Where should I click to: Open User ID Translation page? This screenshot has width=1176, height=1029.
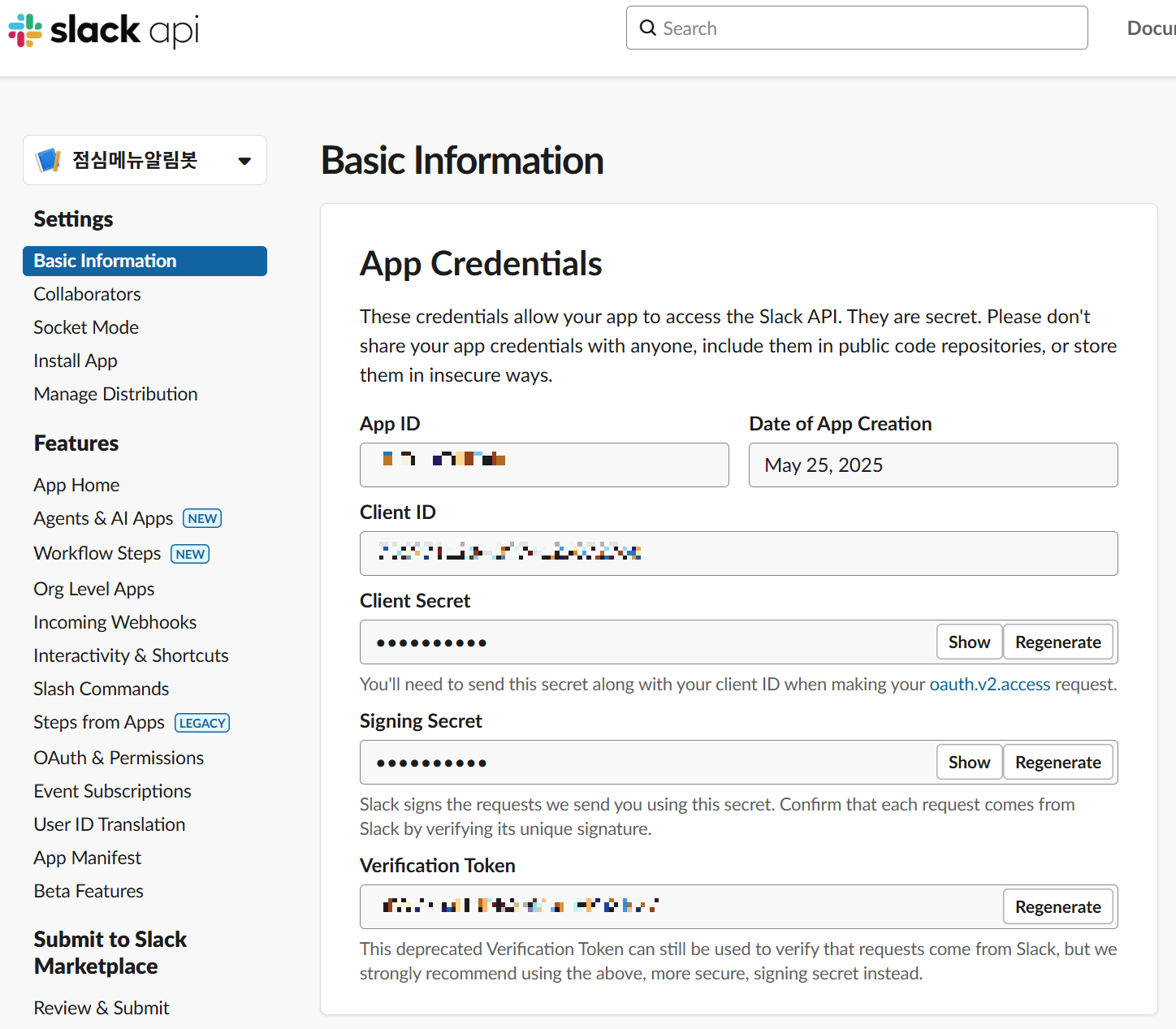110,824
